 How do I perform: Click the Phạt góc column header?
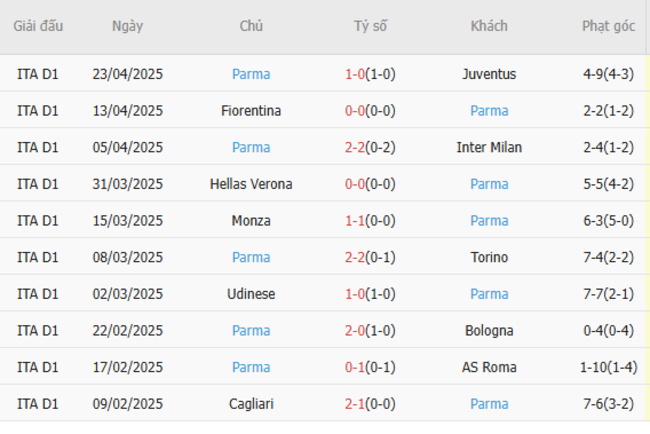point(608,26)
